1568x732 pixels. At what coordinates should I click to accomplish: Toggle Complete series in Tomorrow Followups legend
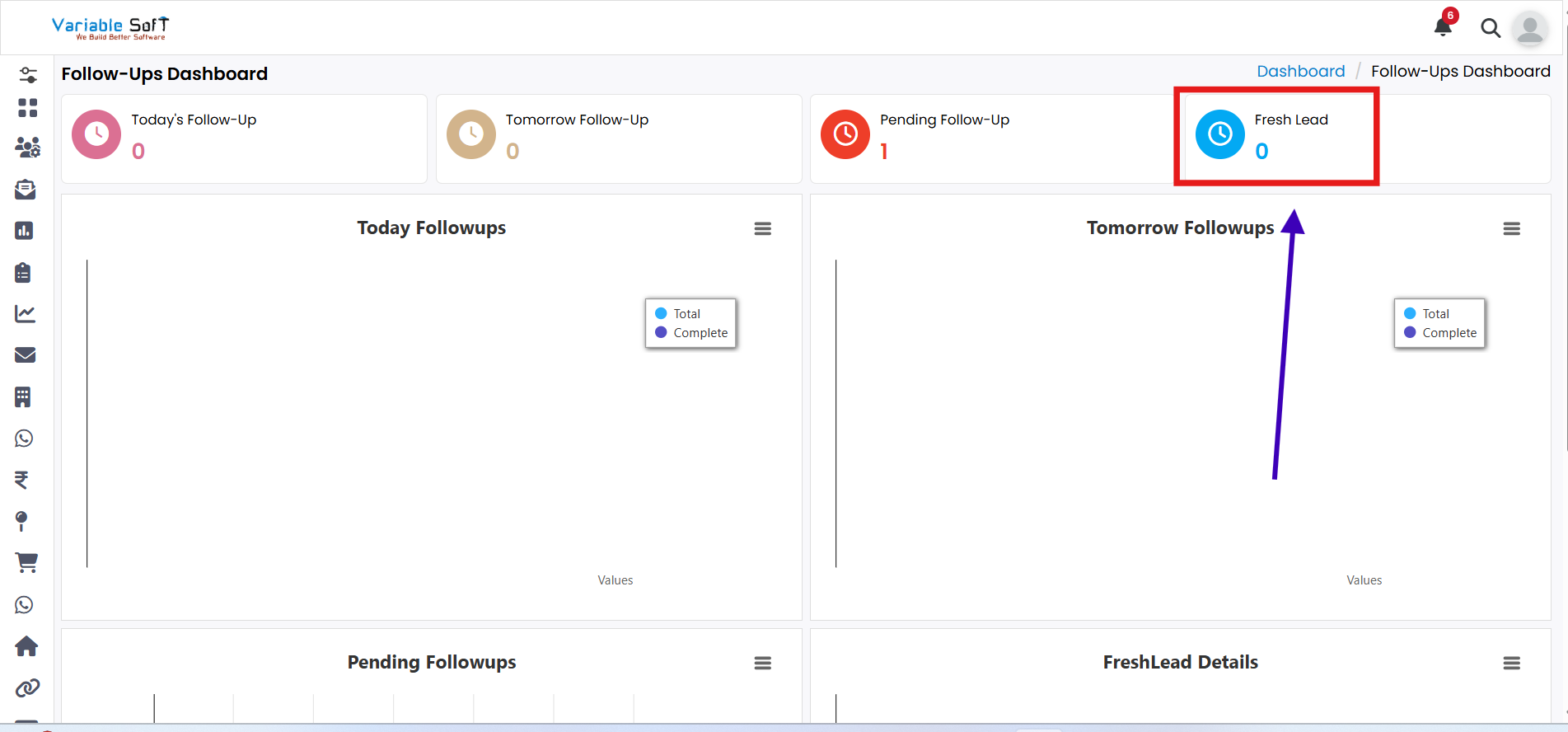click(1449, 333)
